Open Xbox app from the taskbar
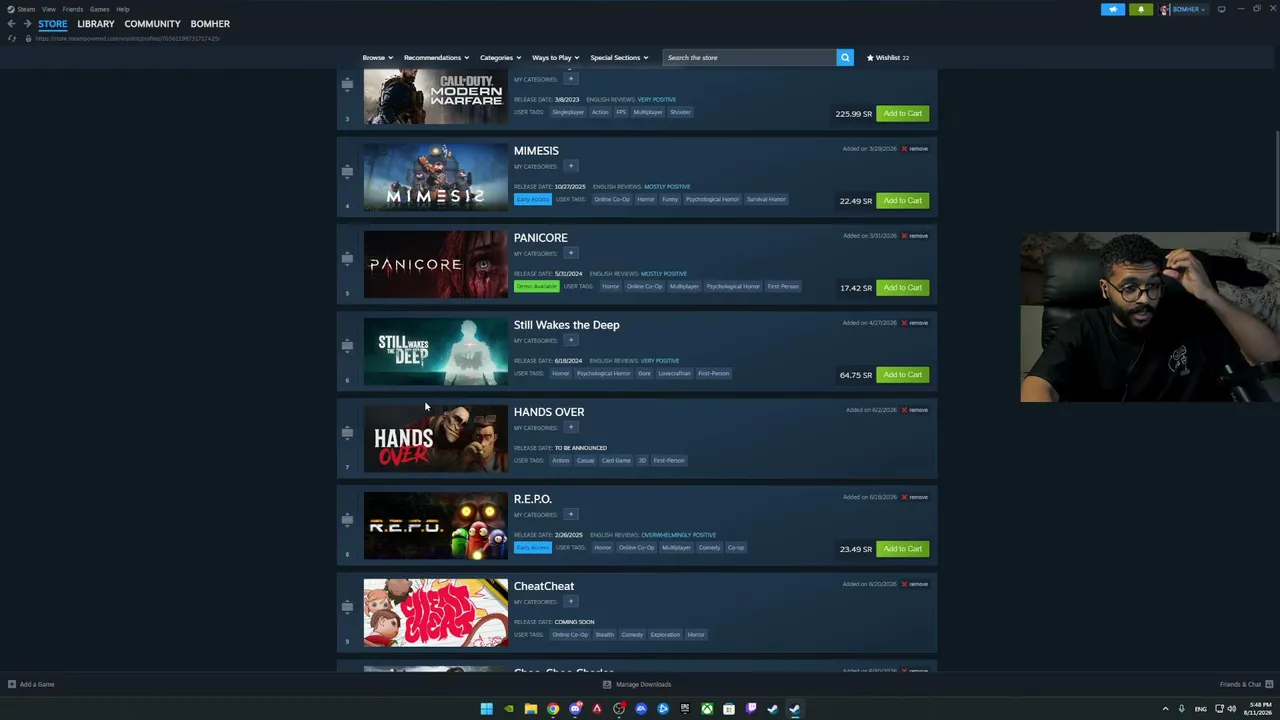This screenshot has width=1280, height=720. (707, 709)
